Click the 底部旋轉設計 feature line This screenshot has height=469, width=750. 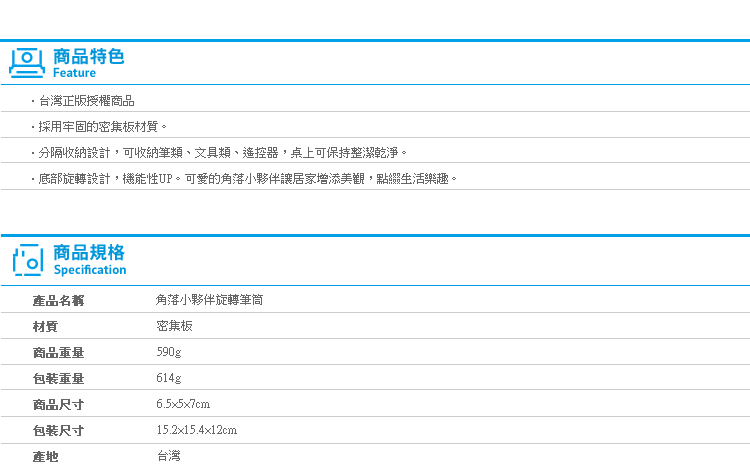coord(244,179)
